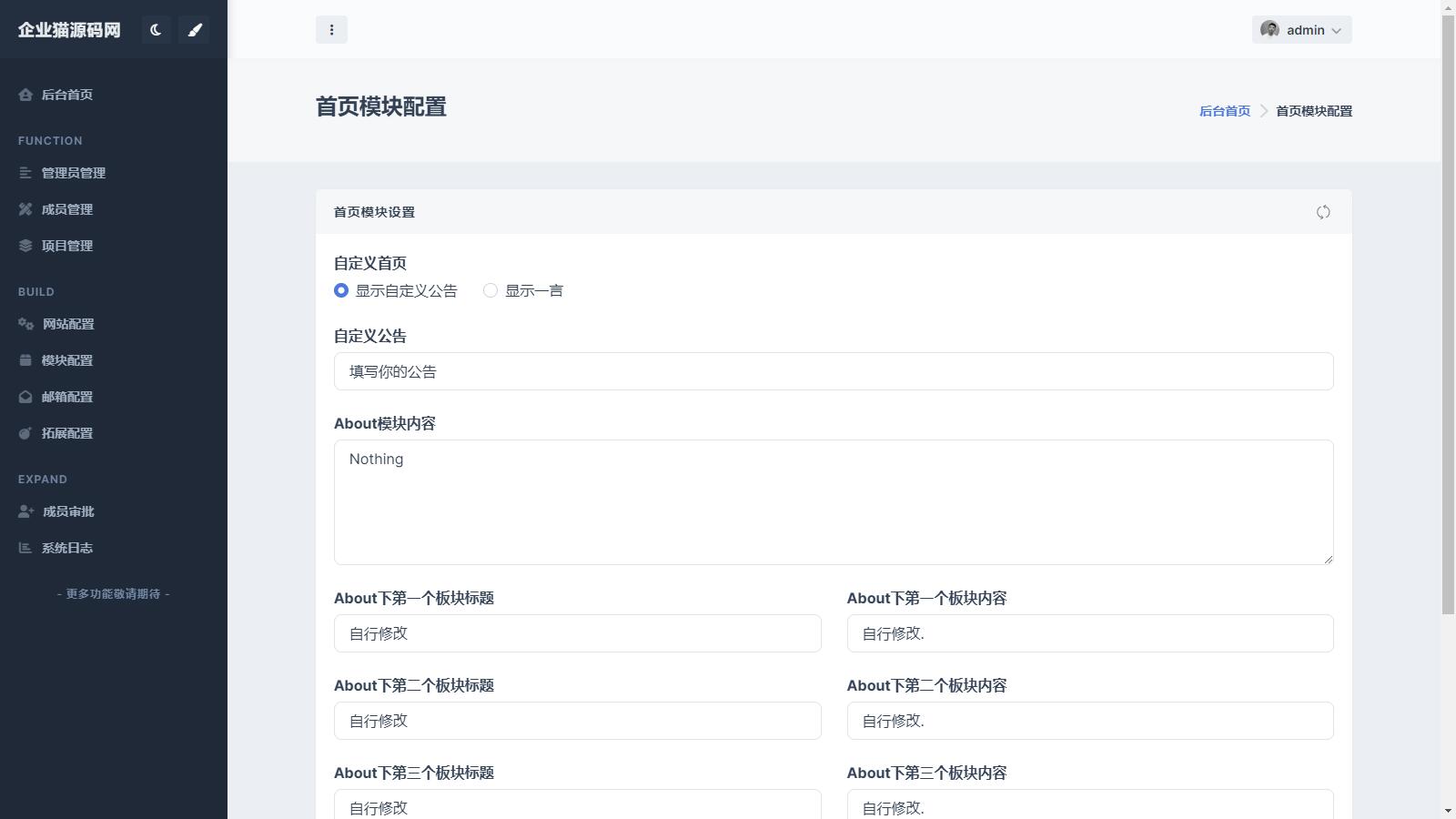Viewport: 1456px width, 819px height.
Task: Select the 显示自定义公告 radio button
Action: (341, 290)
